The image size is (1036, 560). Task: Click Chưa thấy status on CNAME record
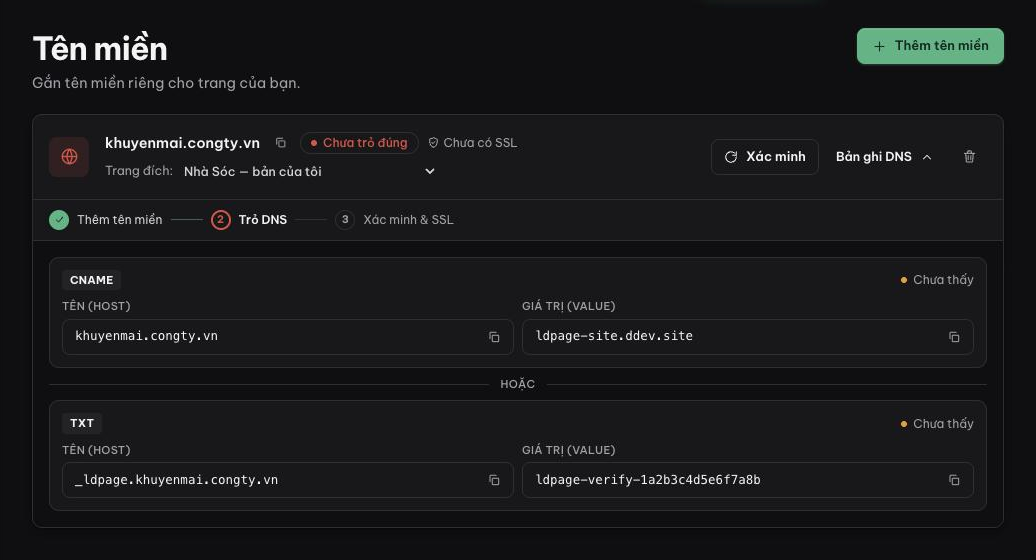coord(937,280)
